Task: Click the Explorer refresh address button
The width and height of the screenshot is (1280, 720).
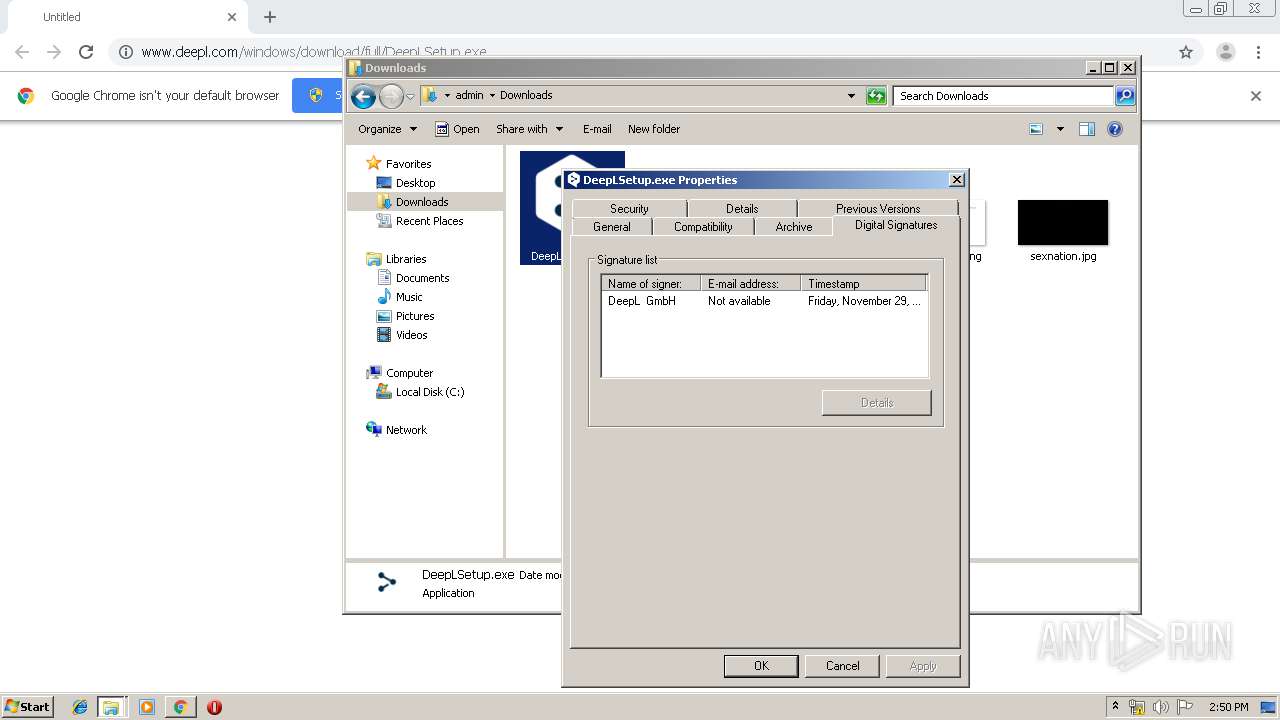Action: click(876, 96)
